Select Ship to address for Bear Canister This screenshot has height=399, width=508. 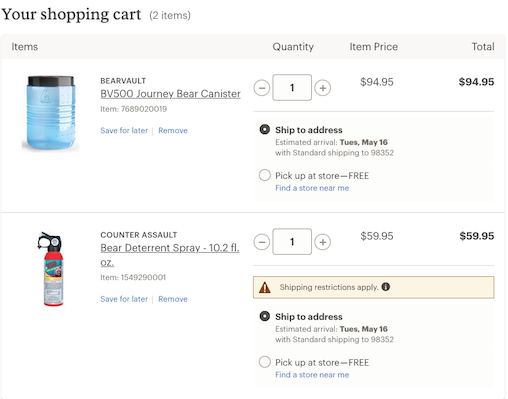(x=265, y=129)
